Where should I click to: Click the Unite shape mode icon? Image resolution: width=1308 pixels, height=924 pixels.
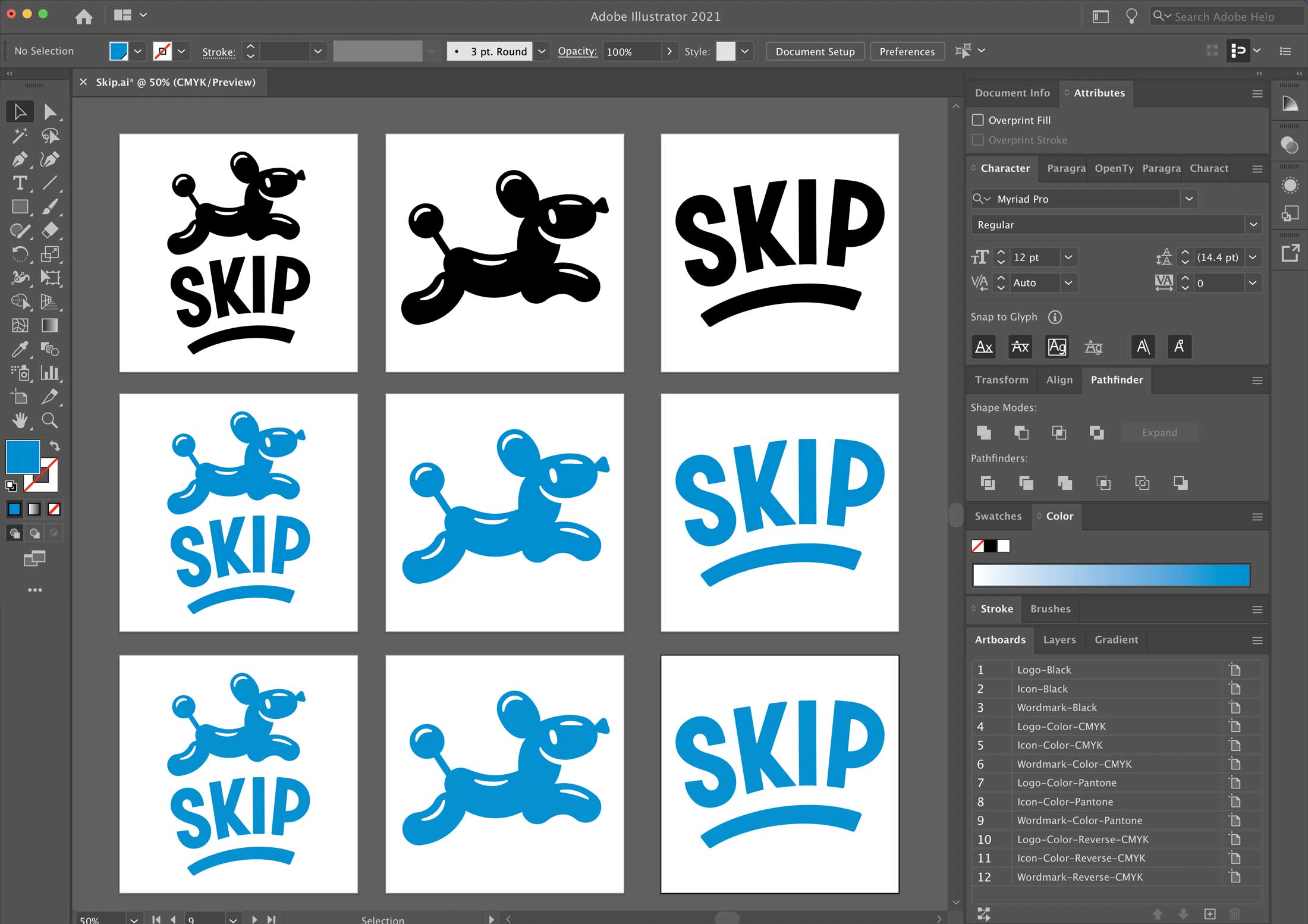[984, 432]
